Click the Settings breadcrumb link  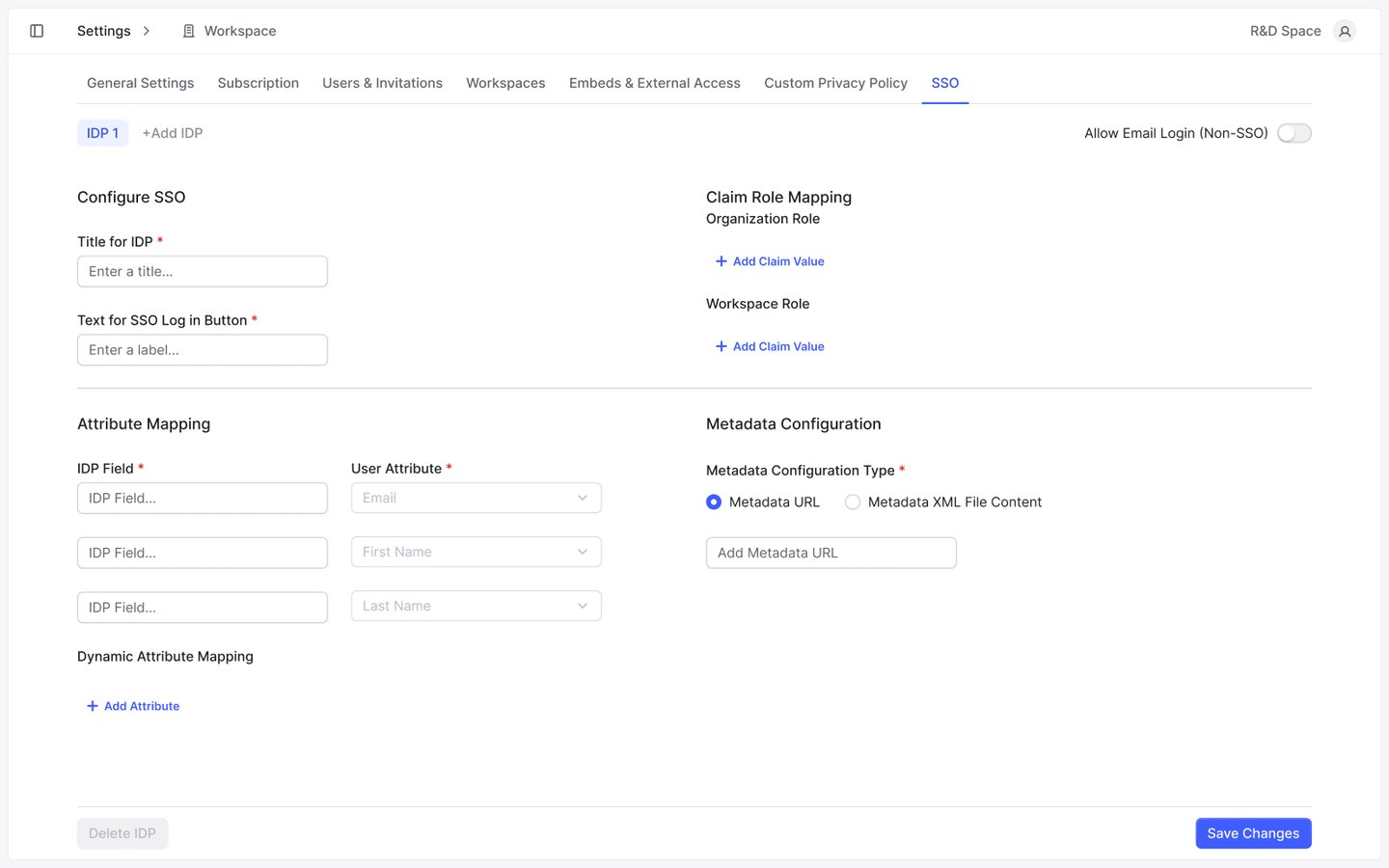click(x=104, y=31)
